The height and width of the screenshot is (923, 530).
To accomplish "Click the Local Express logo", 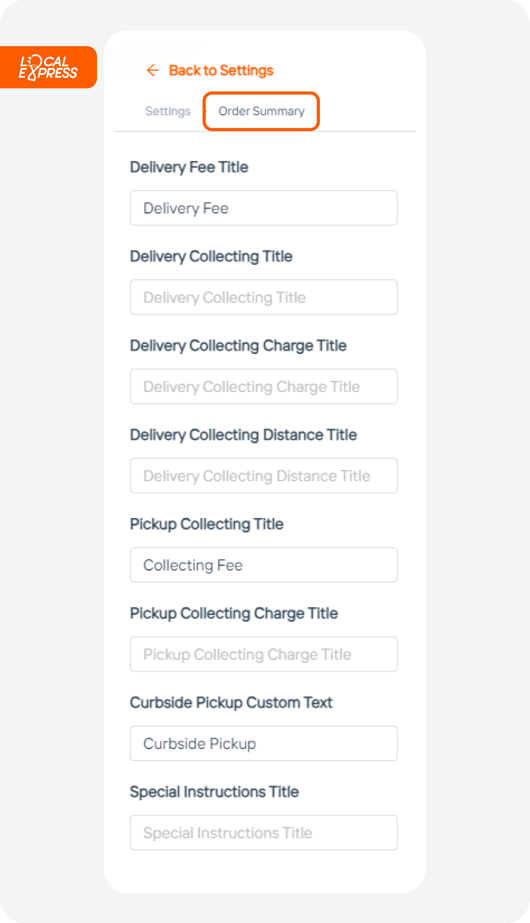I will 48,67.
